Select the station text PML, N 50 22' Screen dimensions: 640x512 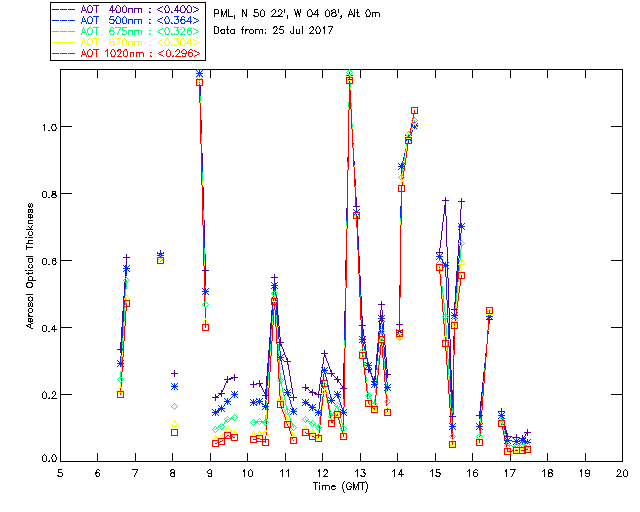pyautogui.click(x=249, y=14)
